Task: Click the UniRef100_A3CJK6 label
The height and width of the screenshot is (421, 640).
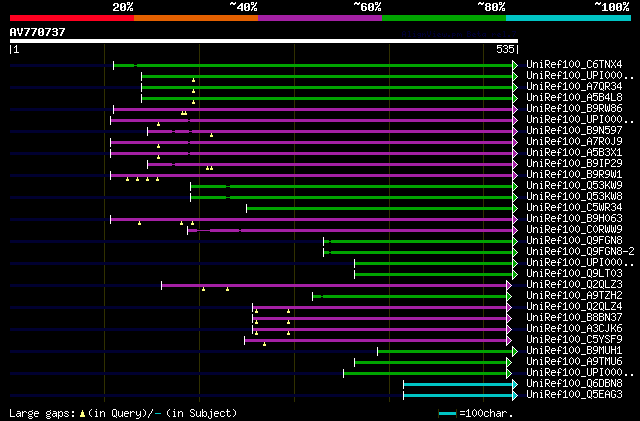Action: point(574,329)
